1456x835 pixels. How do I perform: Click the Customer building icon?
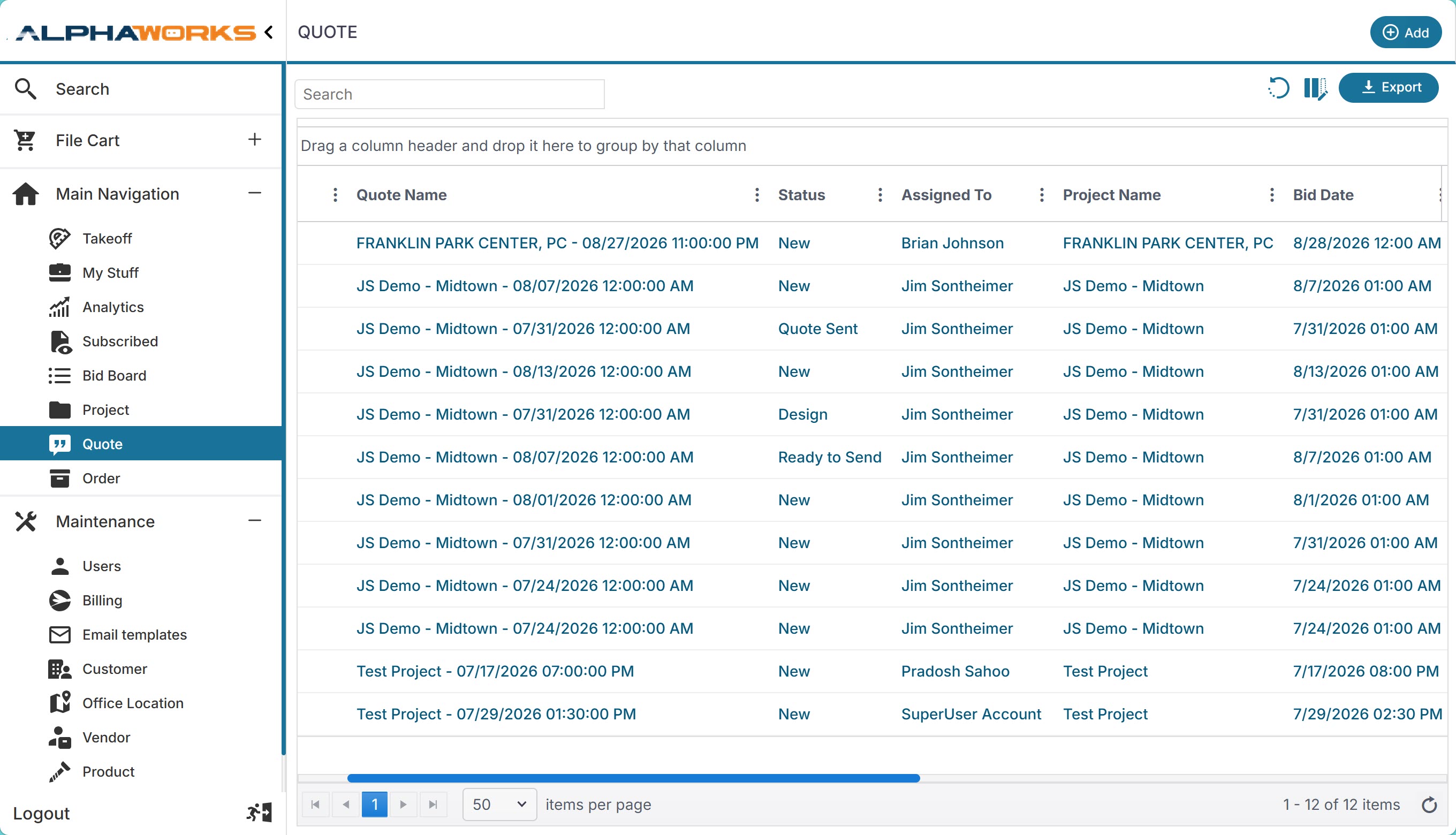pyautogui.click(x=59, y=669)
